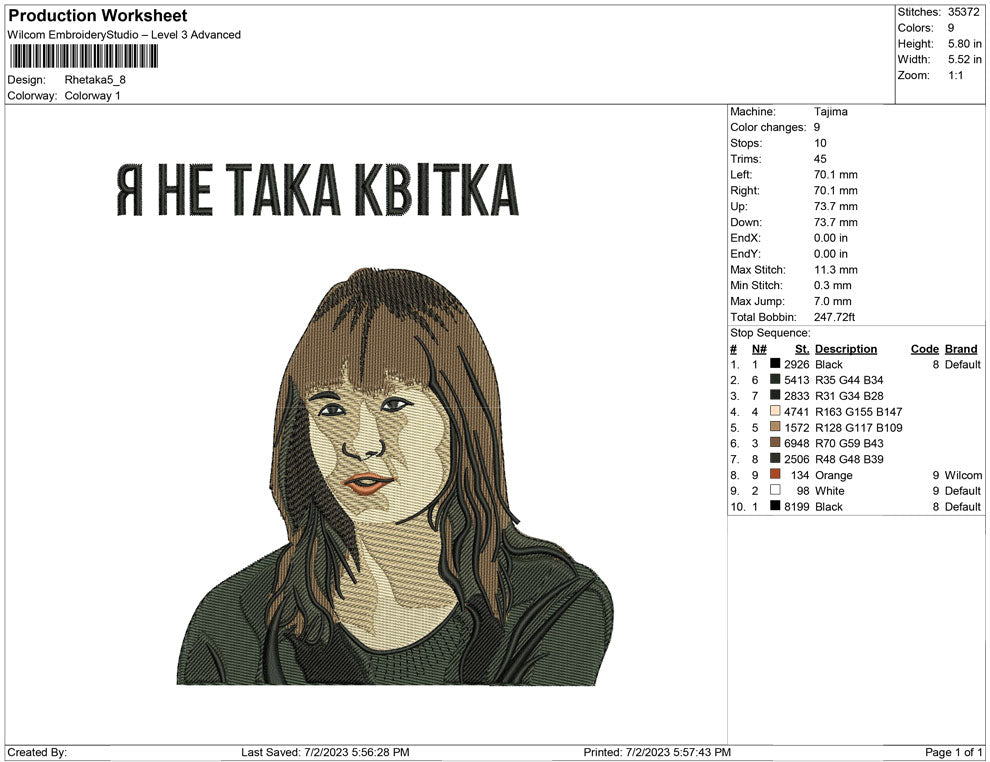Select the St. stitch count column header
990x762 pixels.
pyautogui.click(x=801, y=349)
